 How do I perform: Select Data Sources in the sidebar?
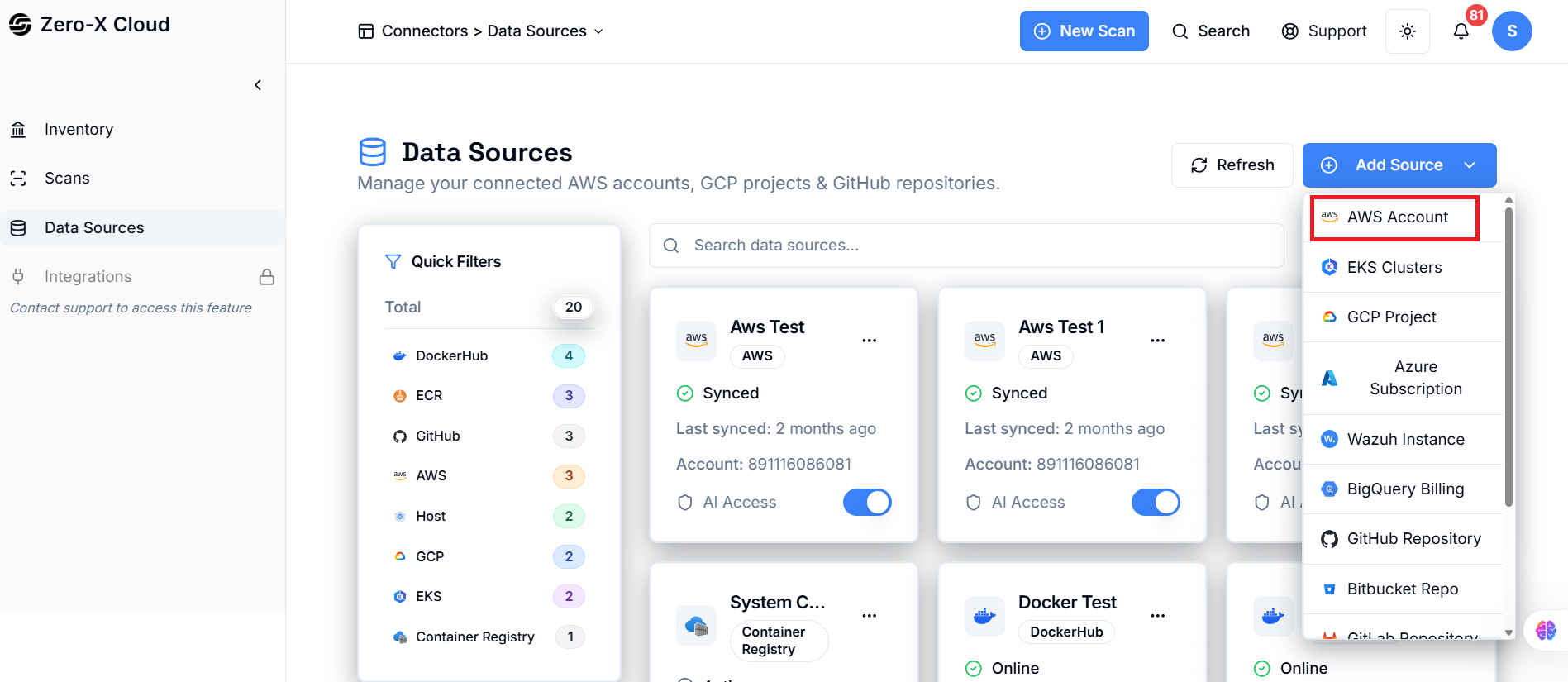(x=142, y=228)
